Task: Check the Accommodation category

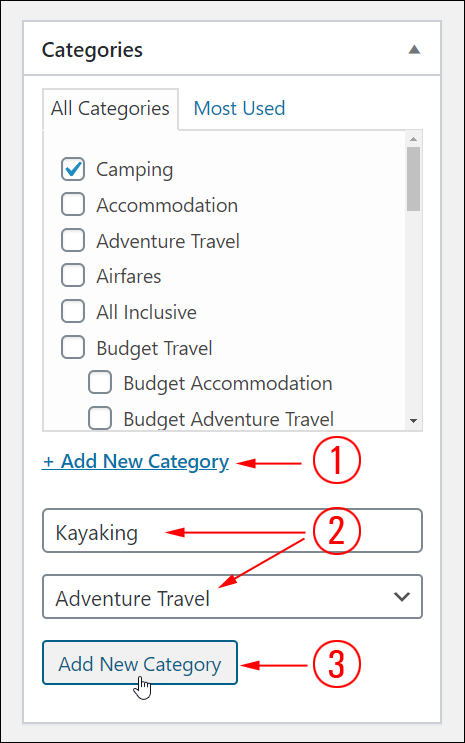Action: click(73, 205)
